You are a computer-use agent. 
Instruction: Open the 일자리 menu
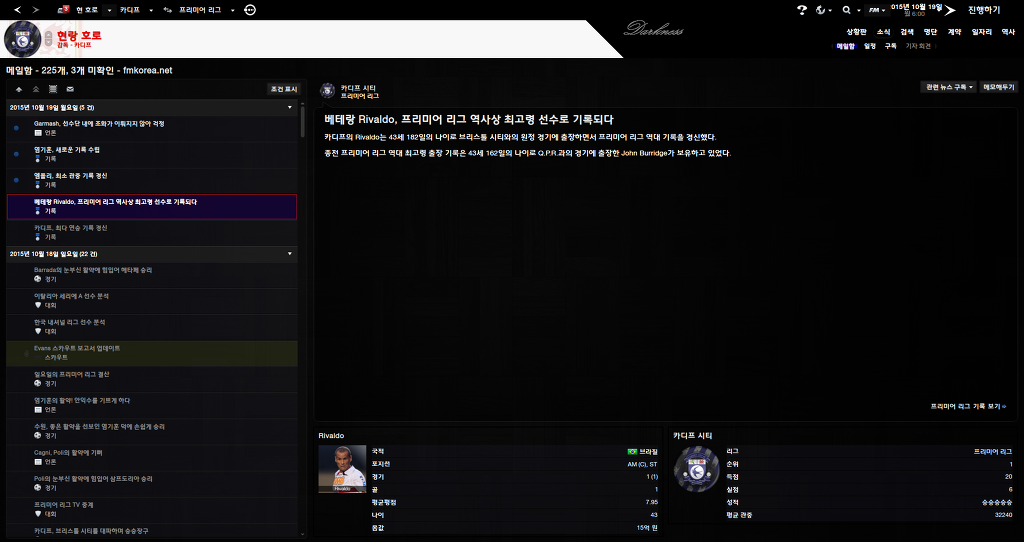point(982,31)
